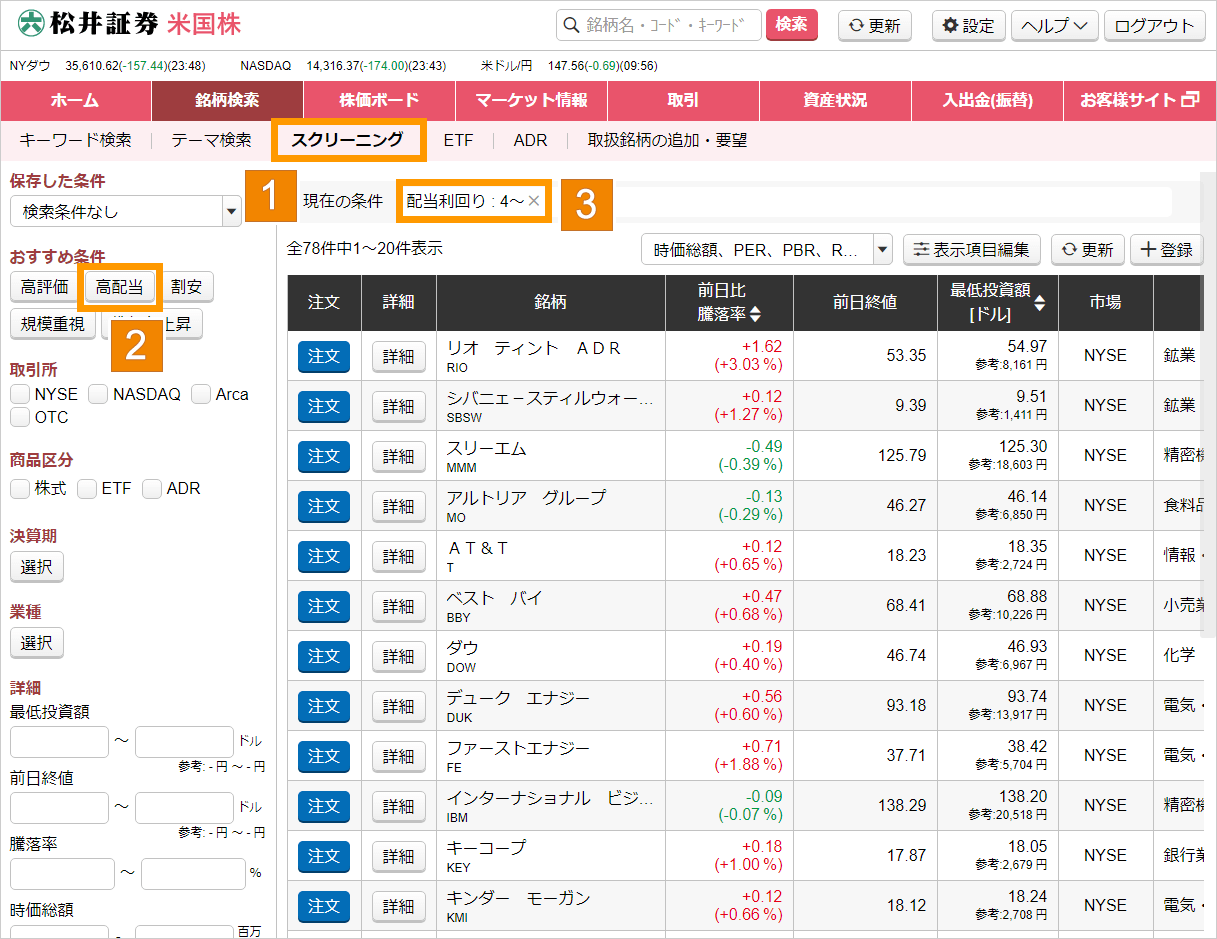The height and width of the screenshot is (939, 1217).
Task: Enable the ETF product type checkbox
Action: tap(87, 489)
